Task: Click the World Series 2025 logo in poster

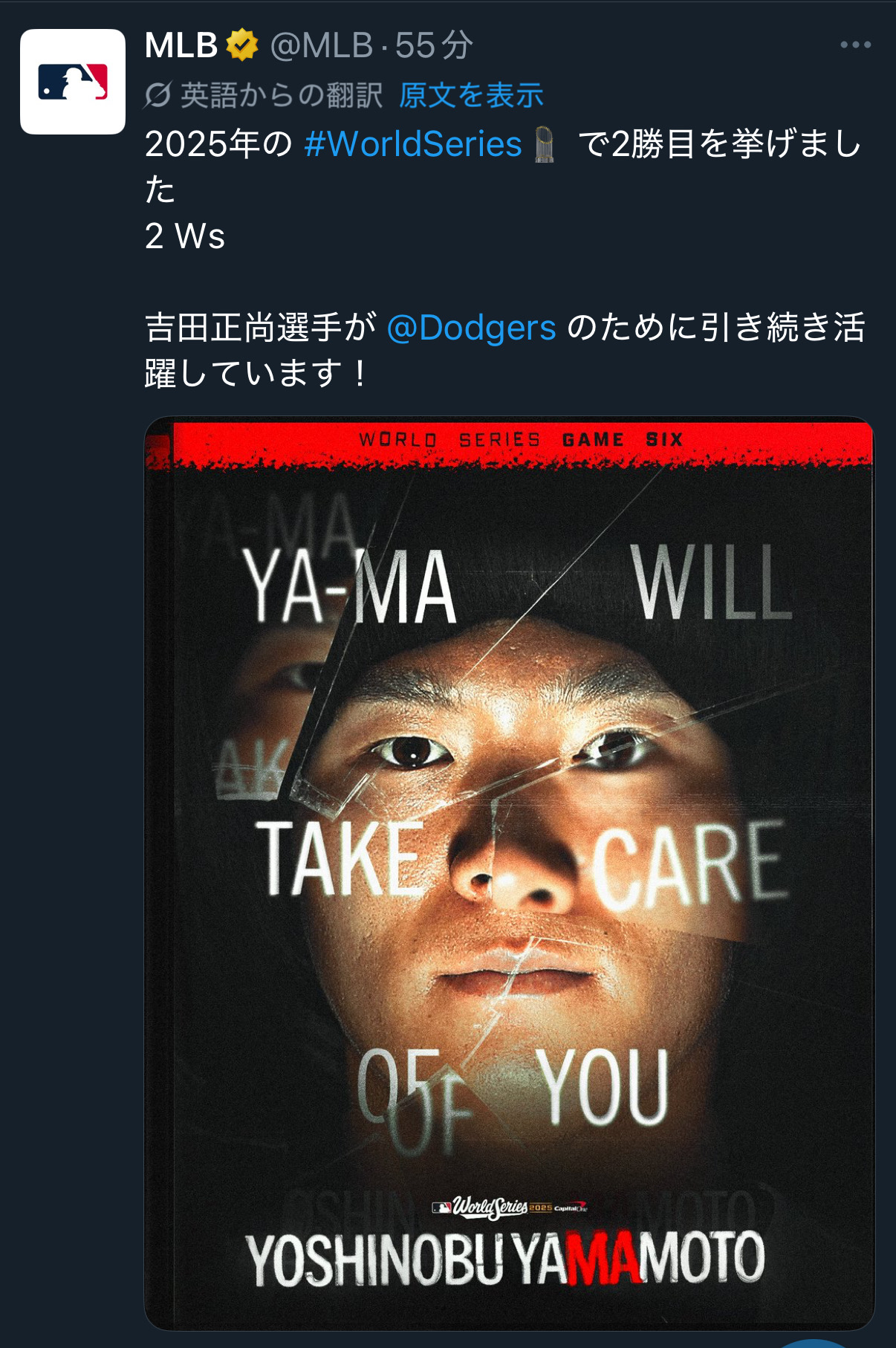Action: [x=510, y=1208]
